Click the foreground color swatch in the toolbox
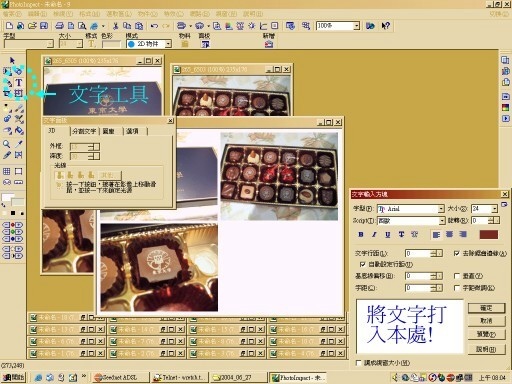The height and width of the screenshot is (384, 512). point(7,197)
